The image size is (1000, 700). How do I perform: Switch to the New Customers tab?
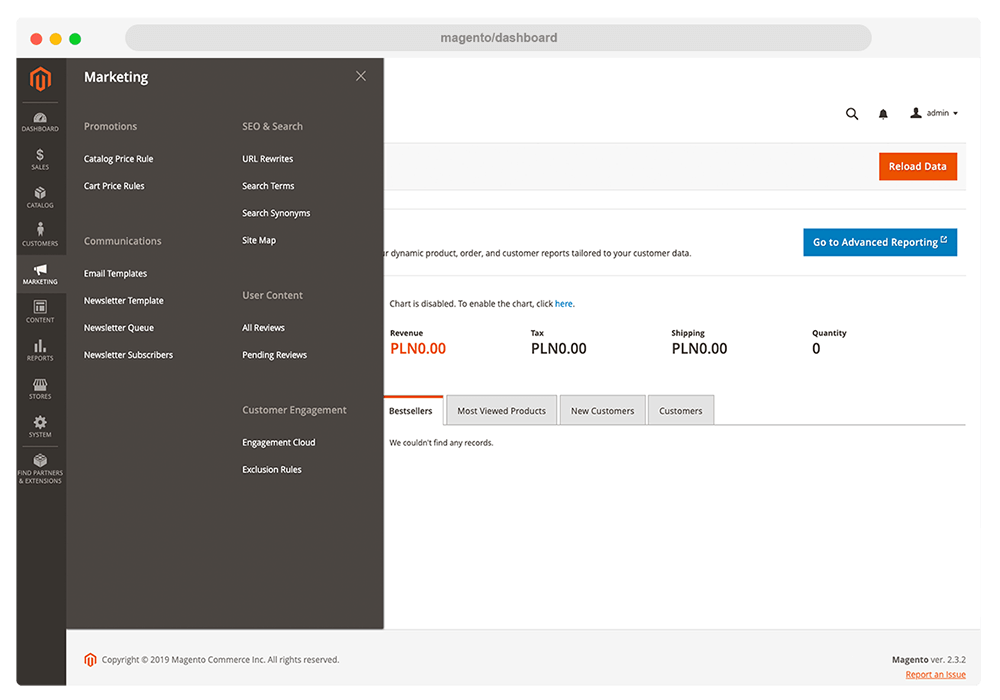tap(603, 411)
